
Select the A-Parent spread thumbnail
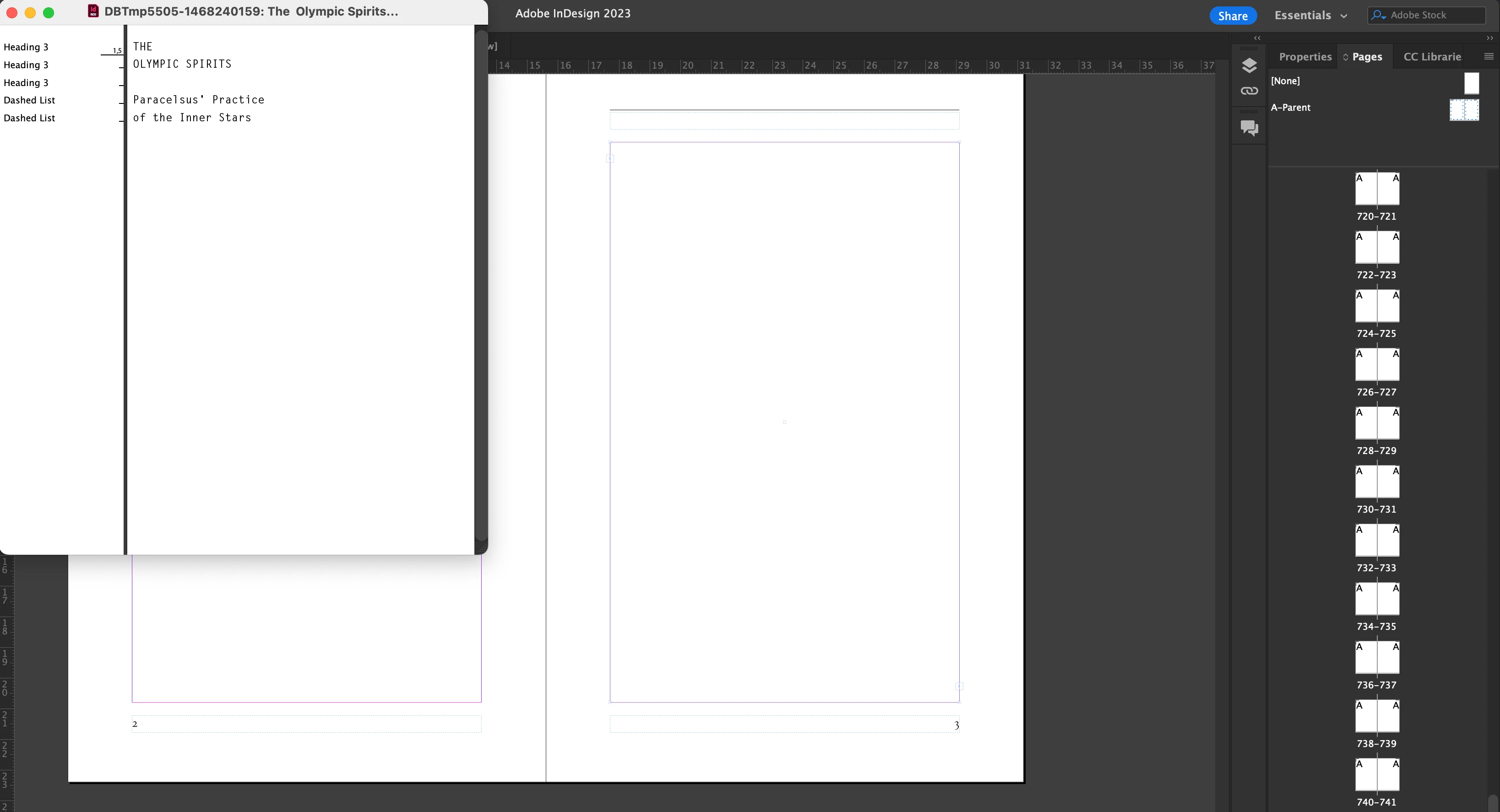pyautogui.click(x=1463, y=109)
